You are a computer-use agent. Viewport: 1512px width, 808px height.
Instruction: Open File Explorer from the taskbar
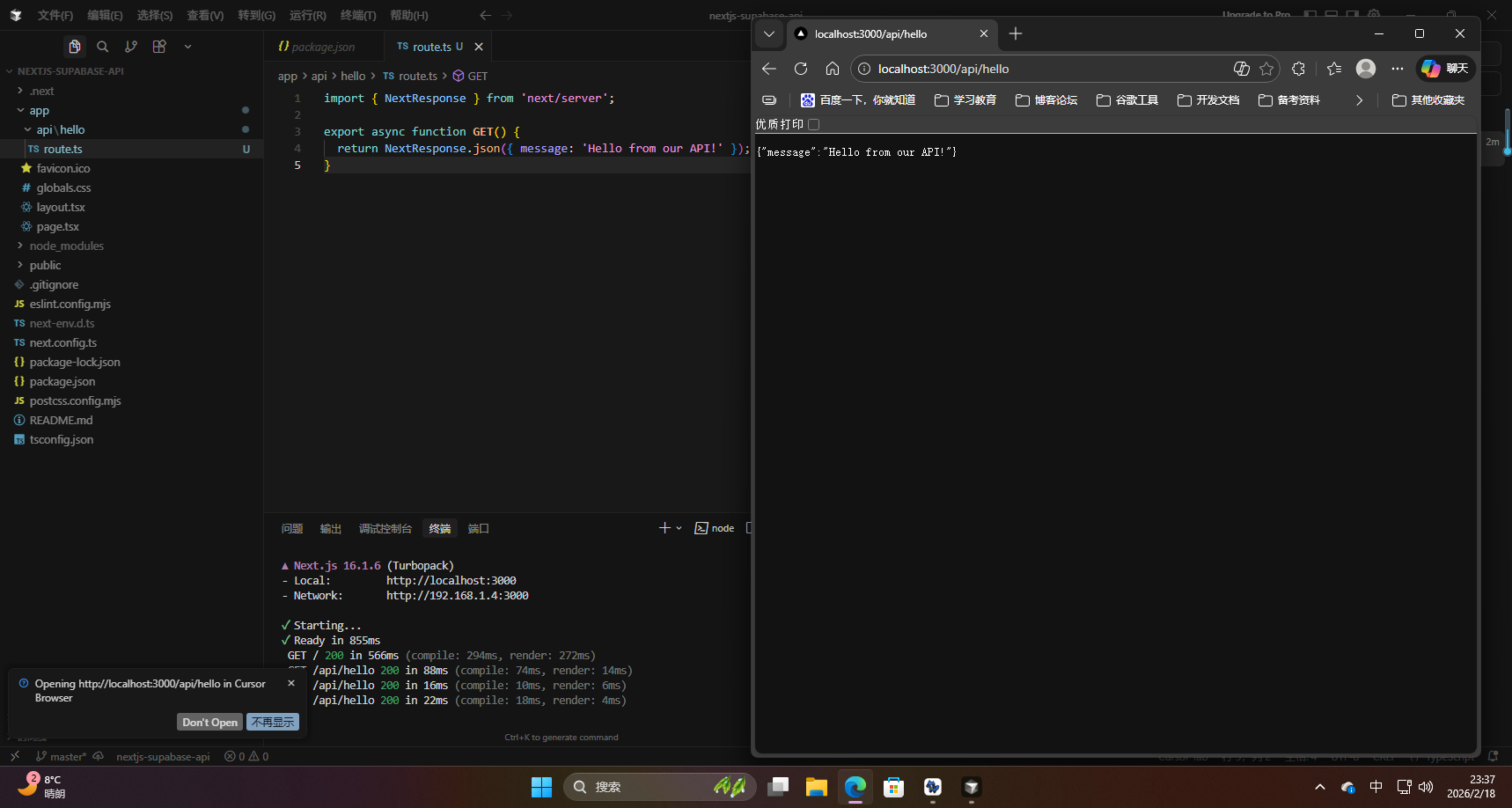point(817,787)
